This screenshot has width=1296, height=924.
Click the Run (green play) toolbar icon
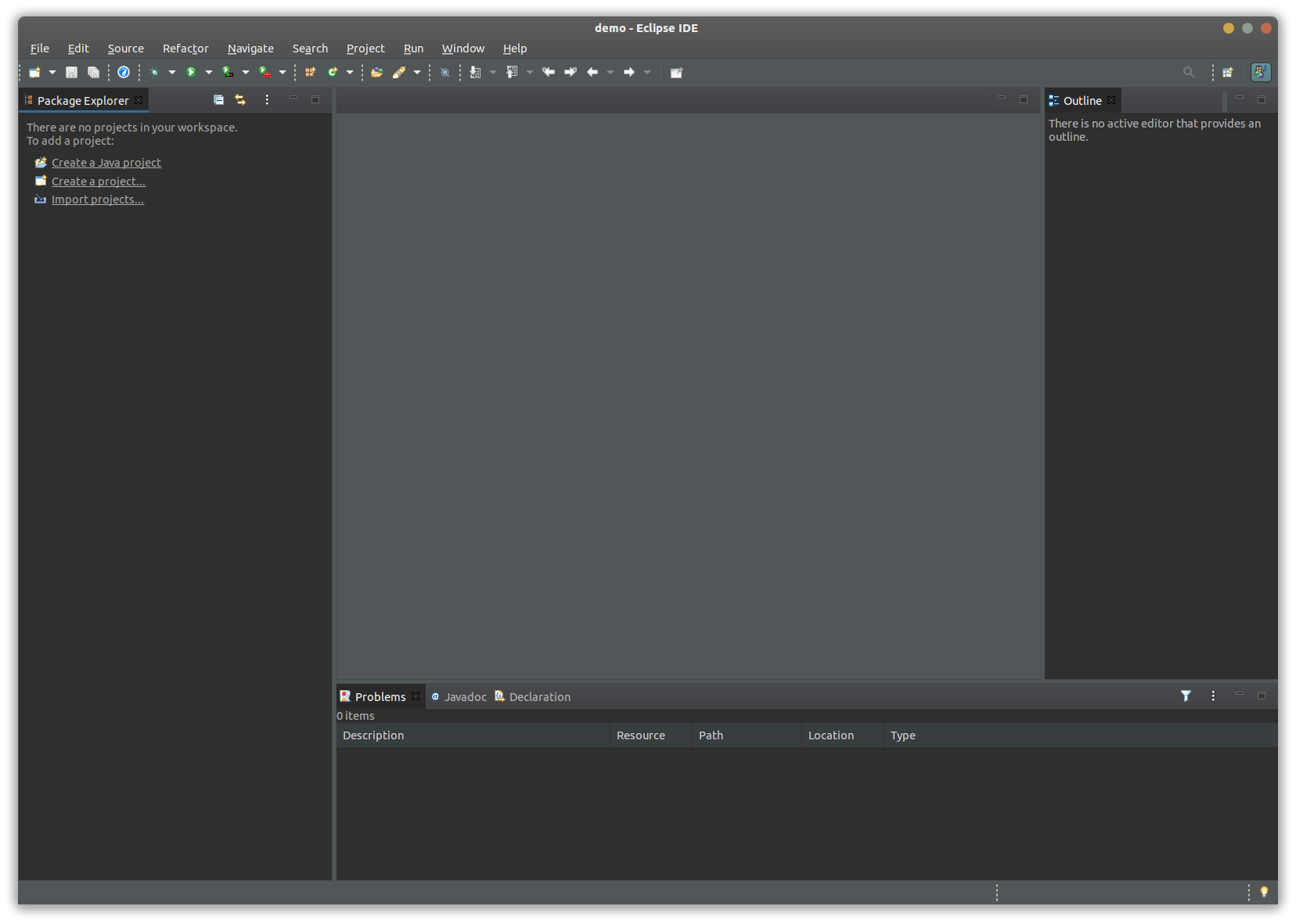[191, 72]
